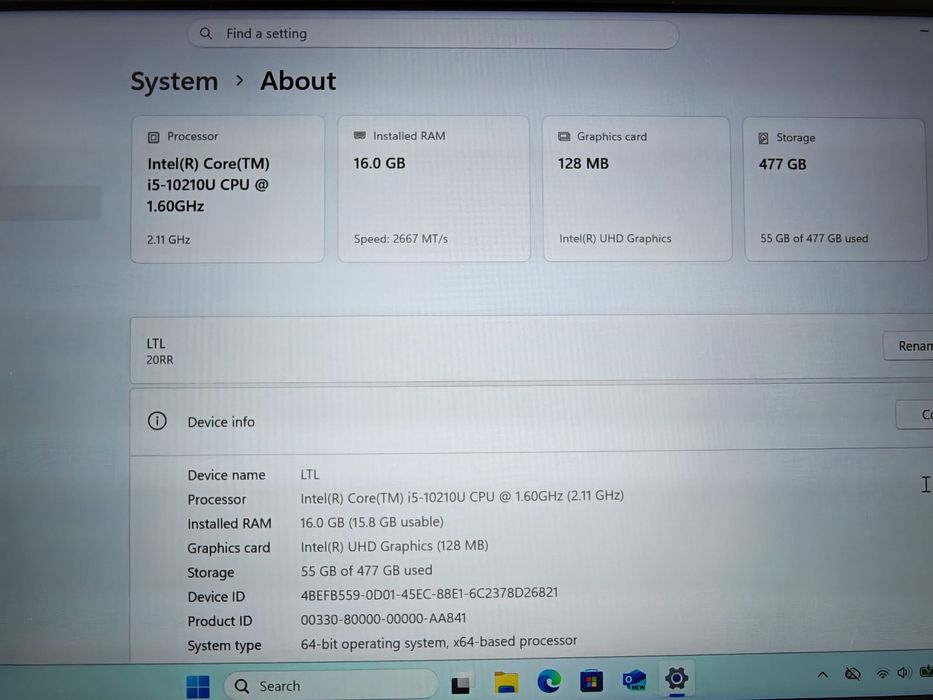Click the Speed: 2667 MT/s text

[x=401, y=239]
